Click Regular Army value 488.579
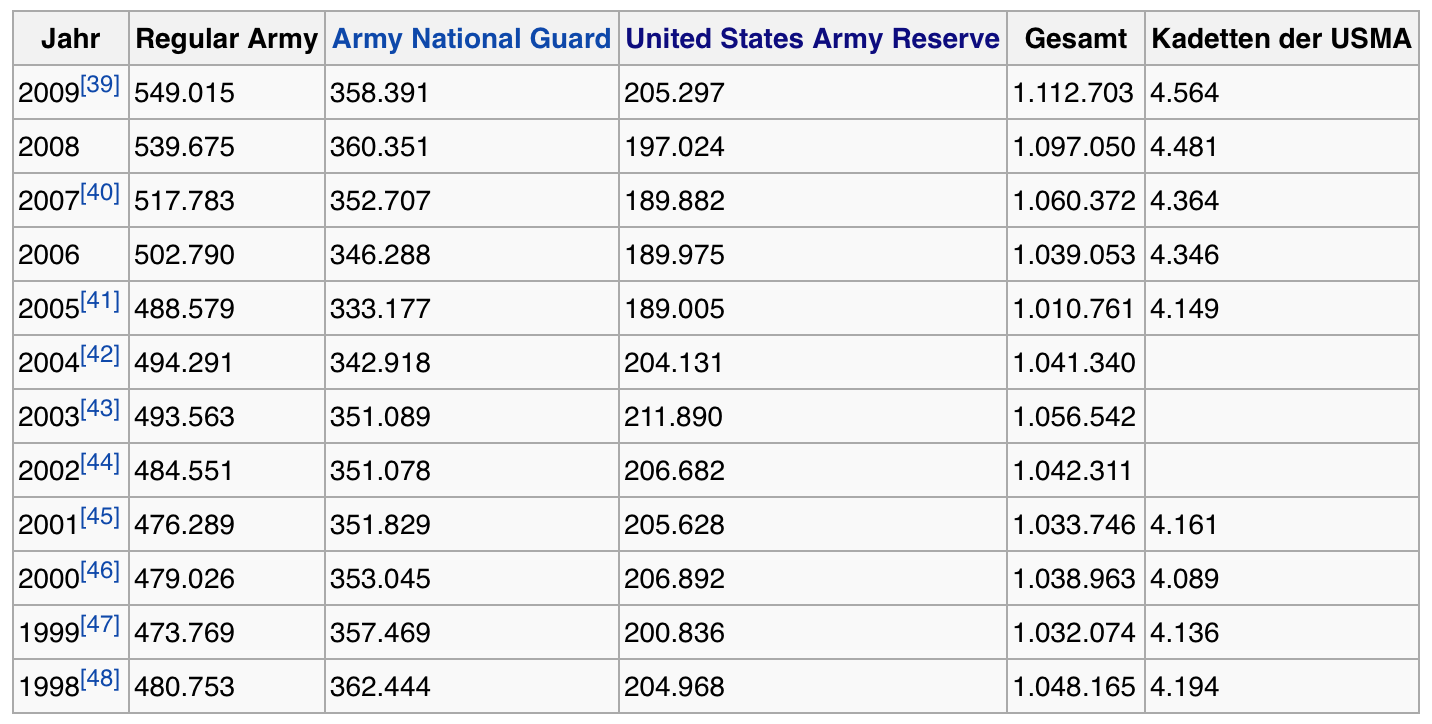Screen dimensions: 1432x724 point(185,309)
